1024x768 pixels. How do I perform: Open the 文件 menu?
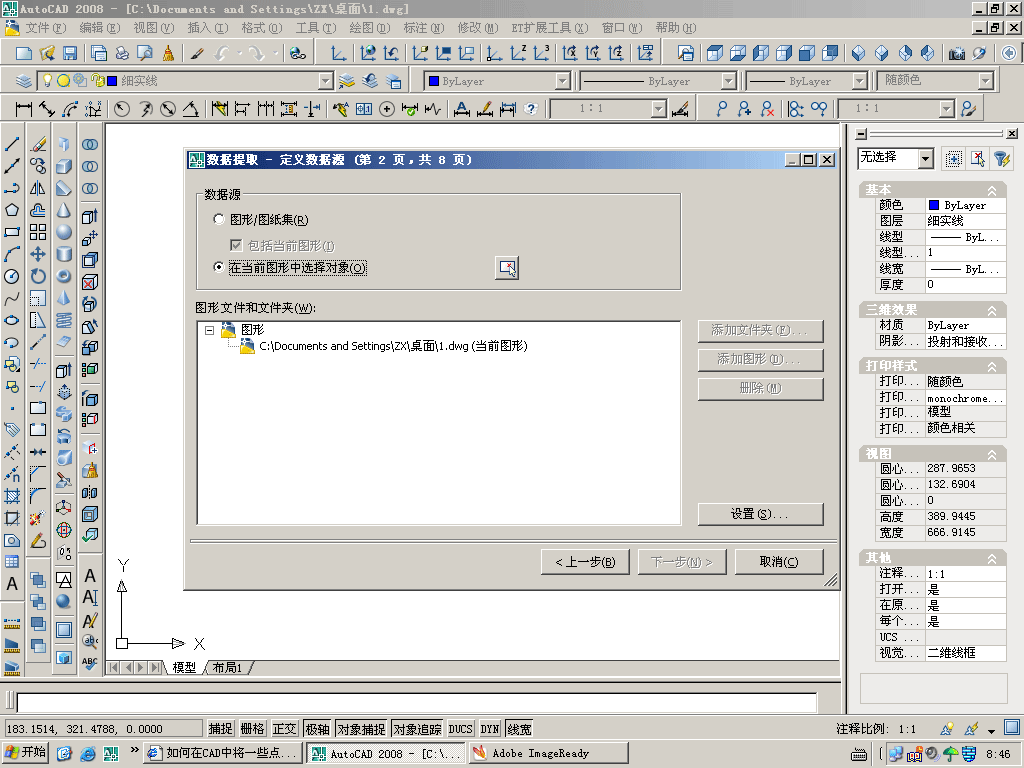[x=46, y=28]
